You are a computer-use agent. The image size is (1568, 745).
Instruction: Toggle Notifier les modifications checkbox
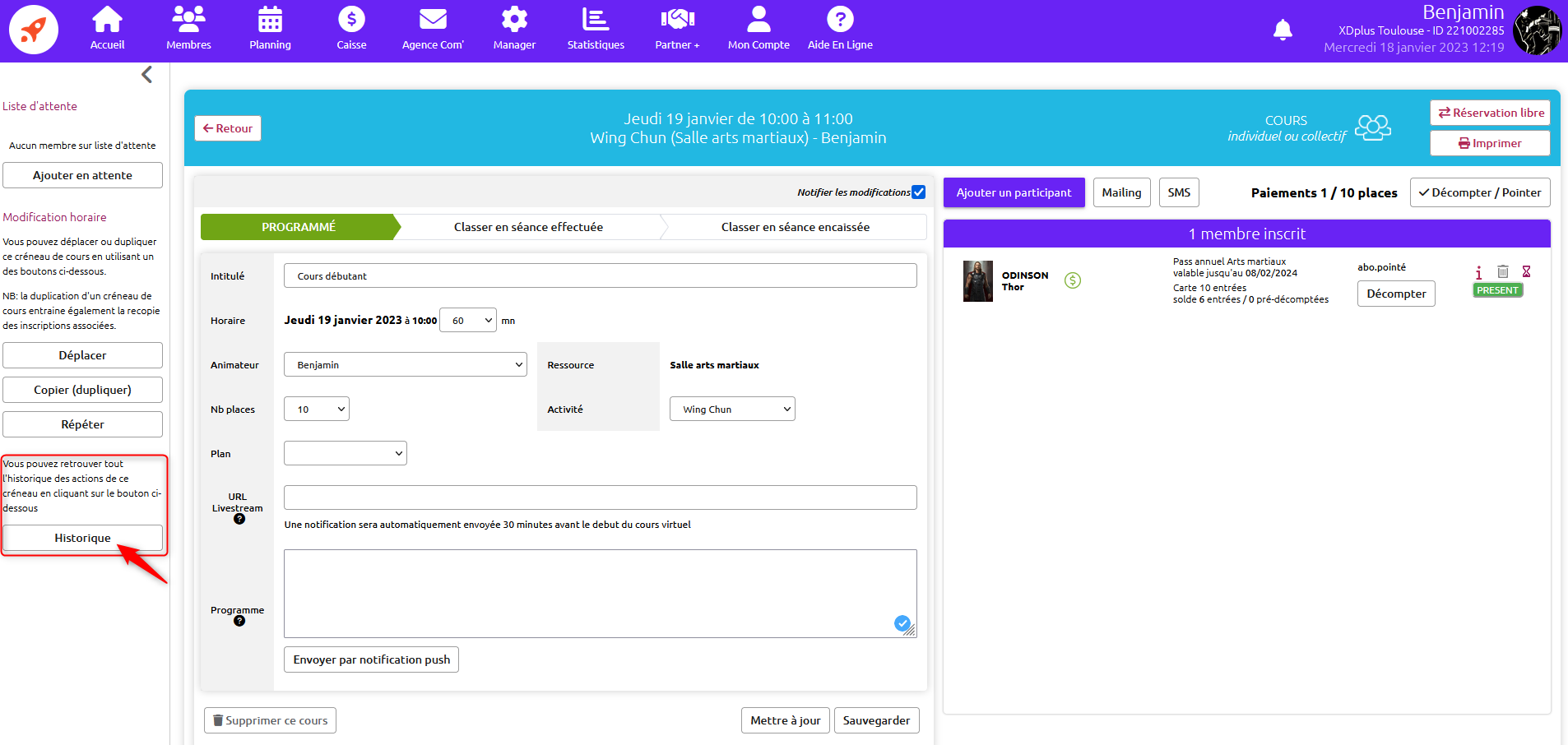[919, 192]
